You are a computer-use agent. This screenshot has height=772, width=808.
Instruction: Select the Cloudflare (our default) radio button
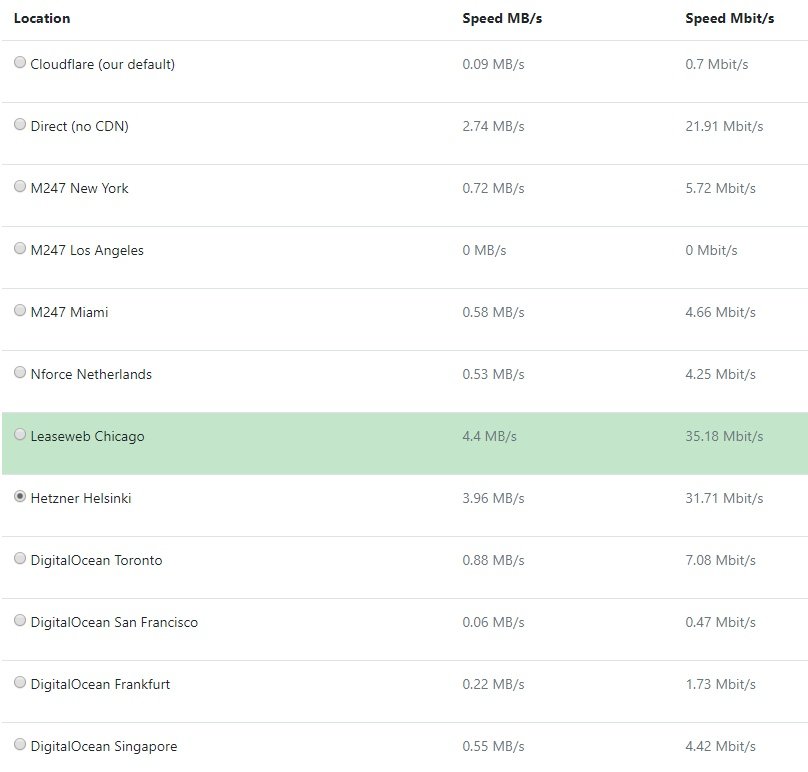coord(20,62)
